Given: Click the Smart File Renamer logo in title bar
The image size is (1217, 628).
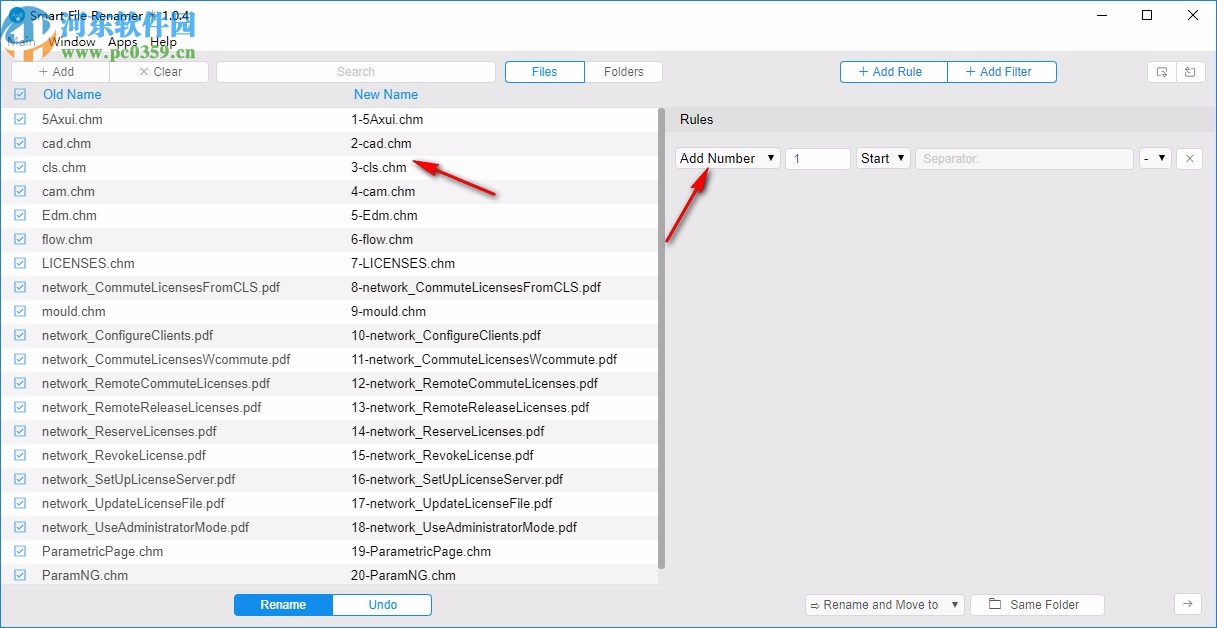Looking at the screenshot, I should (x=15, y=15).
